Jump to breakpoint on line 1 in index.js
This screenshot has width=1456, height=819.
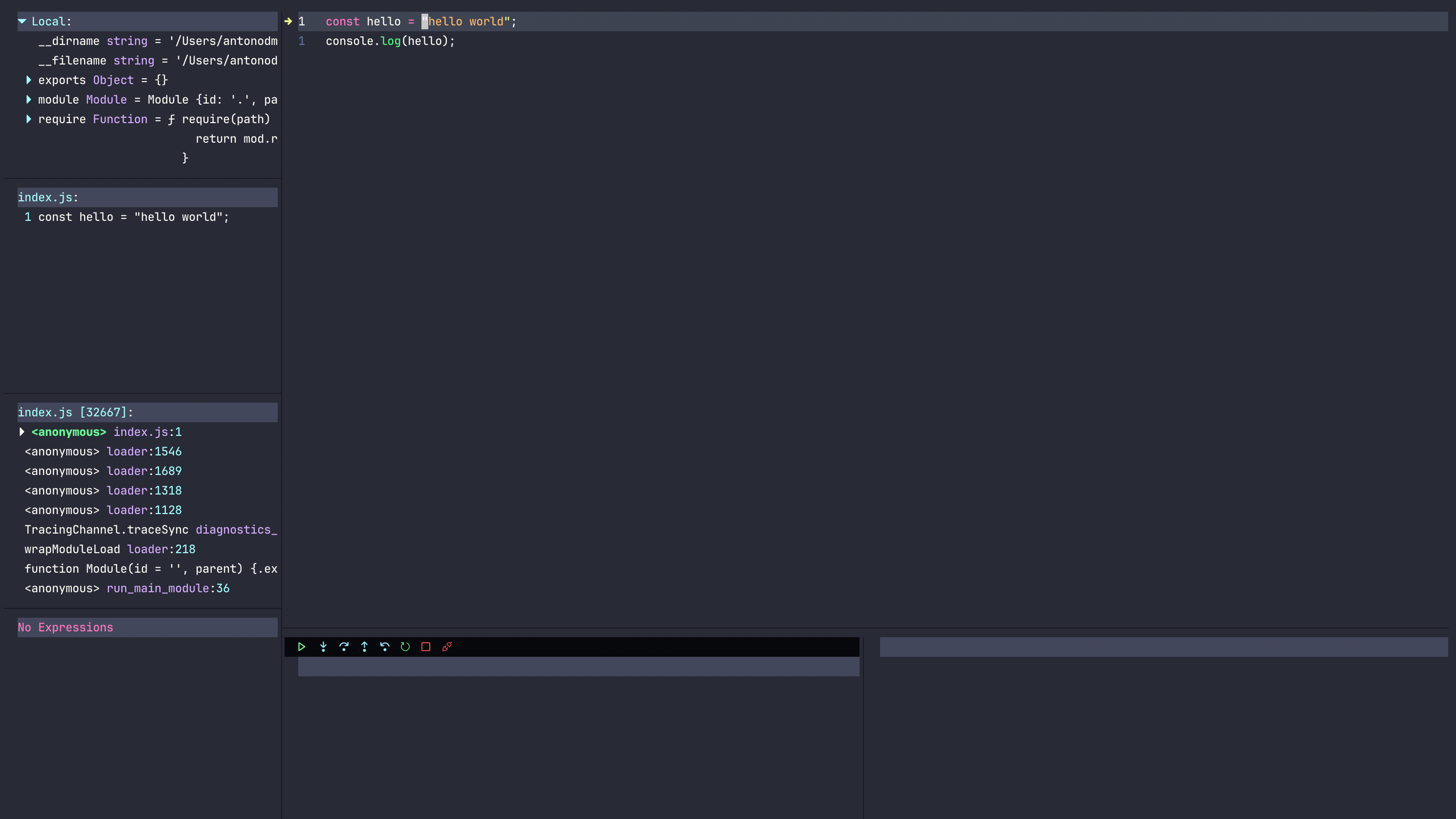127,217
